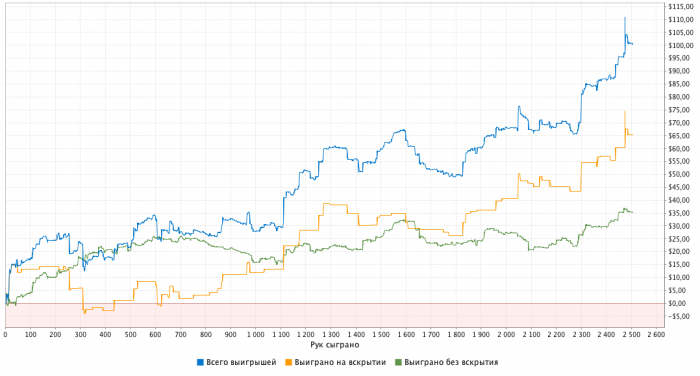Toggle the 'Выиграно на вскрытии' legend label
700x376 pixels.
340,362
